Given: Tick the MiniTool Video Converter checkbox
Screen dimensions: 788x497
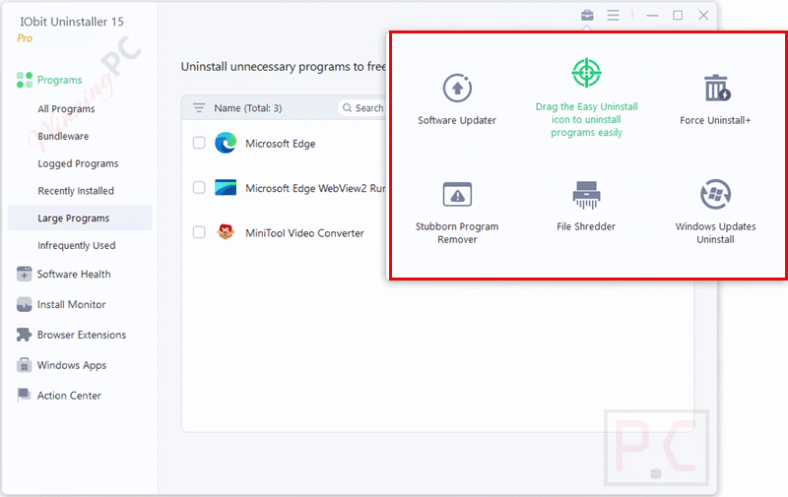Looking at the screenshot, I should click(199, 232).
